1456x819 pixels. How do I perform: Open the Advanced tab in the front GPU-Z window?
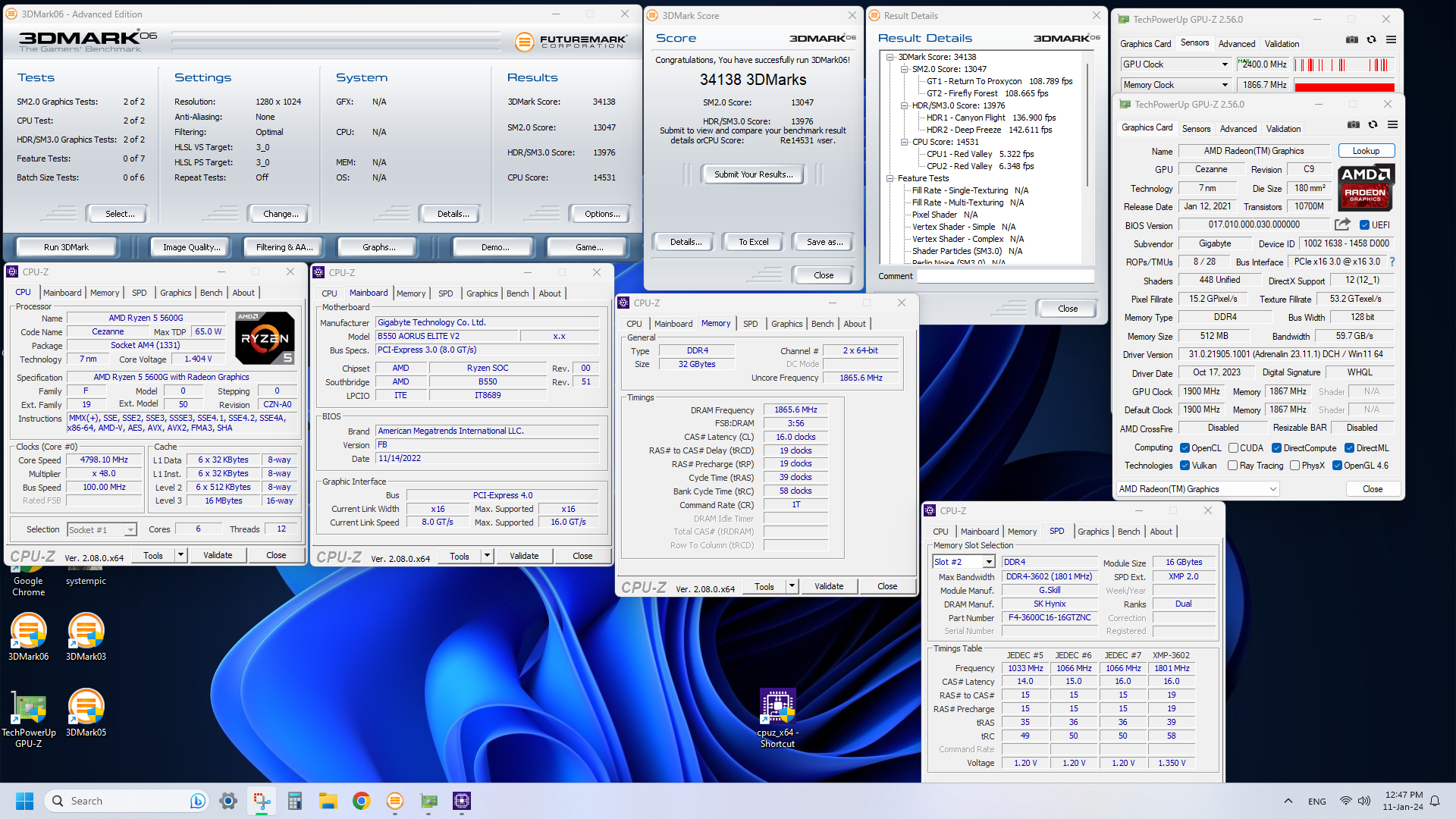tap(1238, 129)
